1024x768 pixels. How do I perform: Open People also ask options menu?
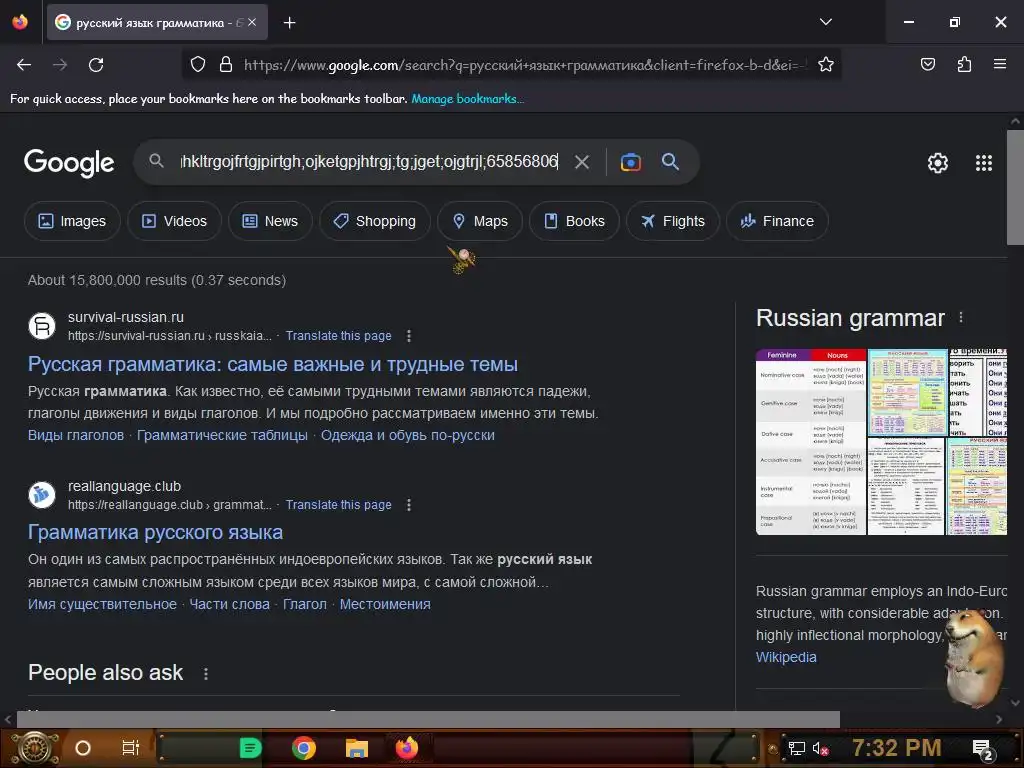click(206, 673)
